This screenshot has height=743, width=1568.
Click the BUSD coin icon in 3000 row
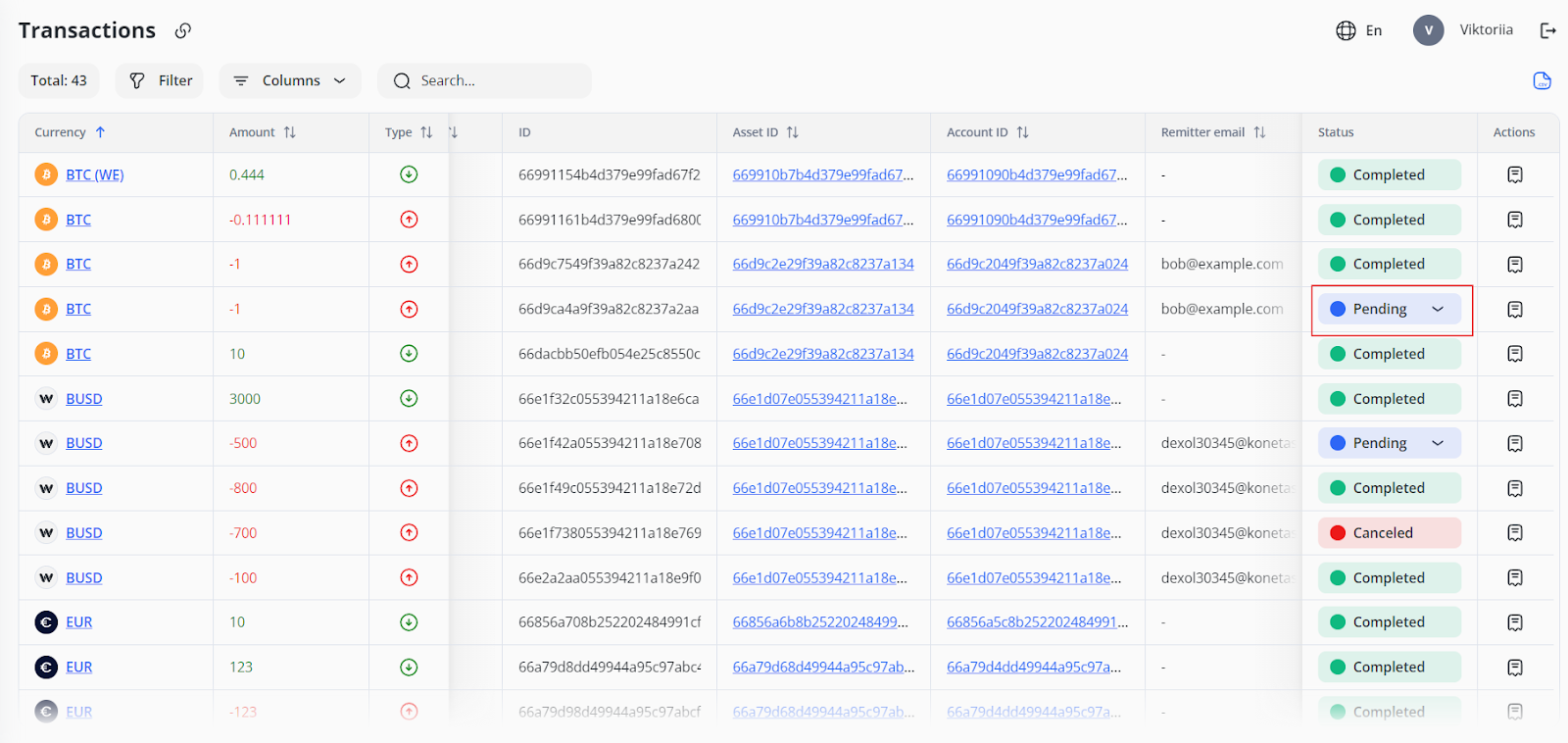(46, 399)
